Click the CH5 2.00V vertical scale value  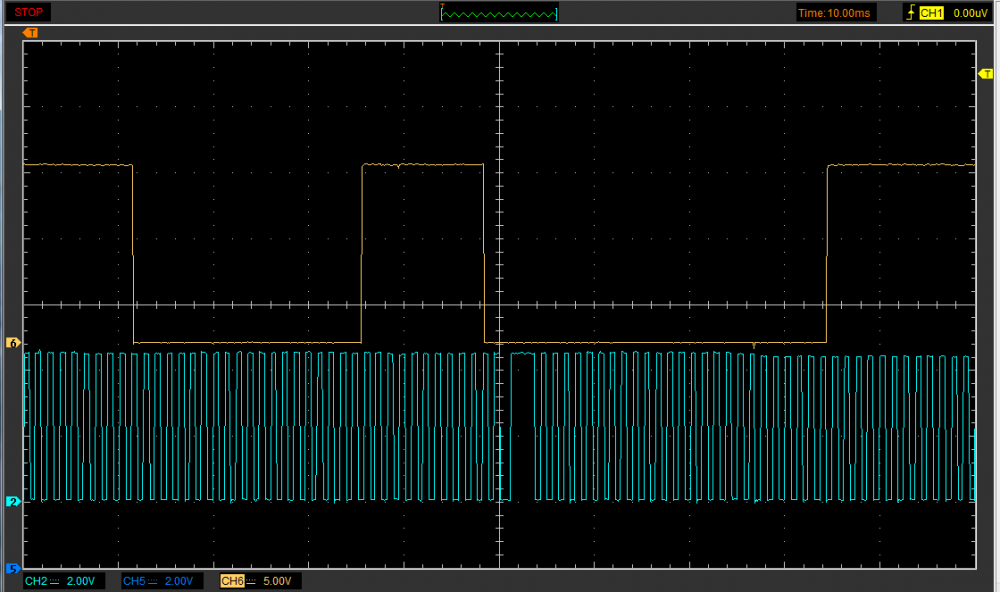(x=179, y=581)
